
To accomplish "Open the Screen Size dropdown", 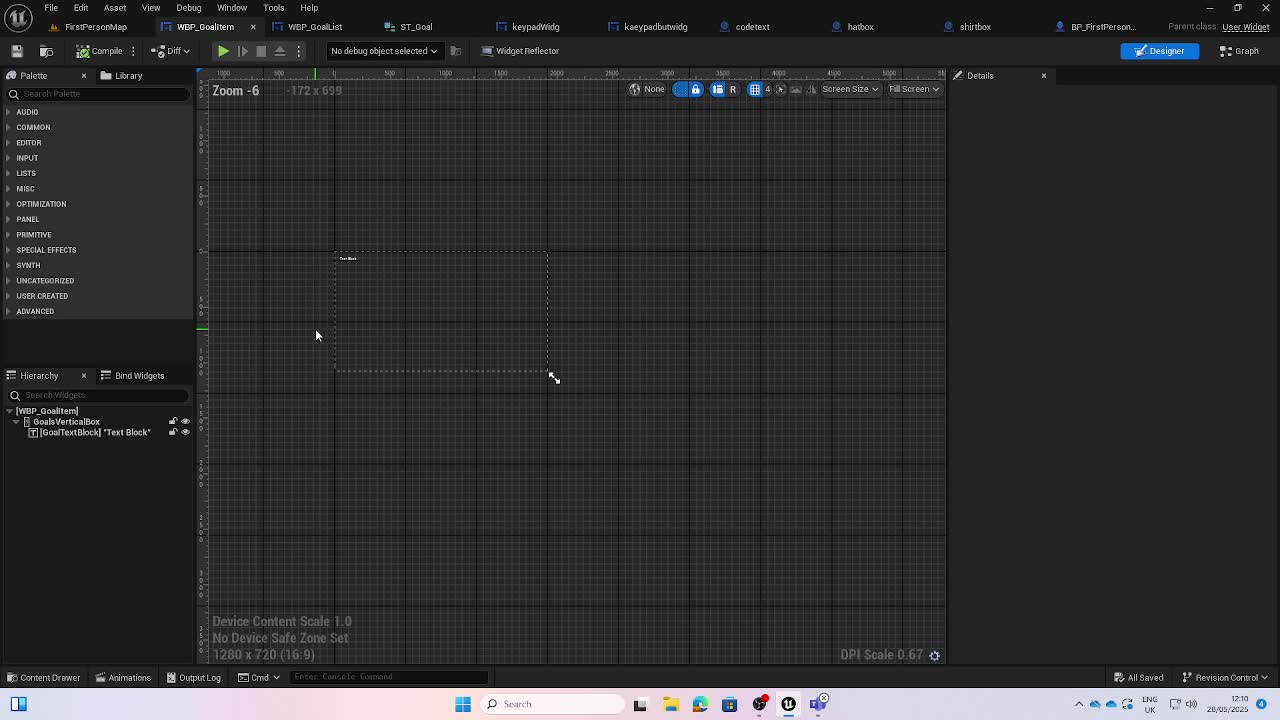I will pos(850,89).
